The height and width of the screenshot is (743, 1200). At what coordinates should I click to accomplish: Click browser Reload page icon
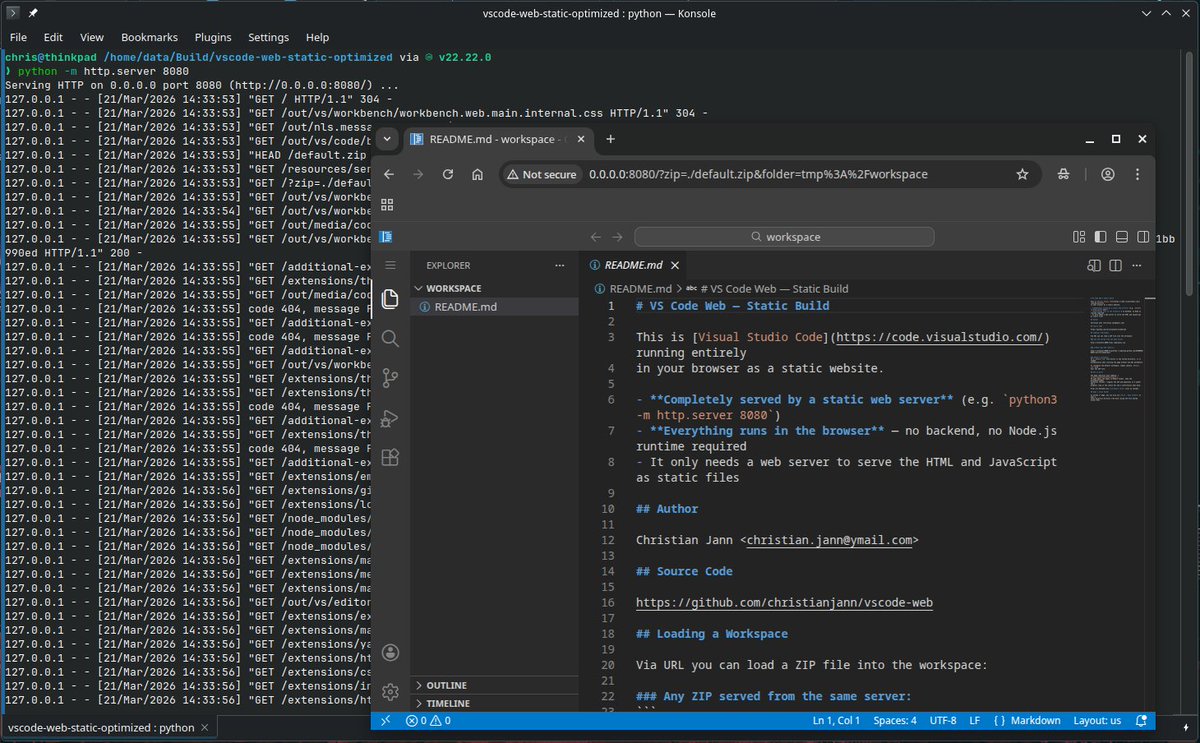(448, 174)
